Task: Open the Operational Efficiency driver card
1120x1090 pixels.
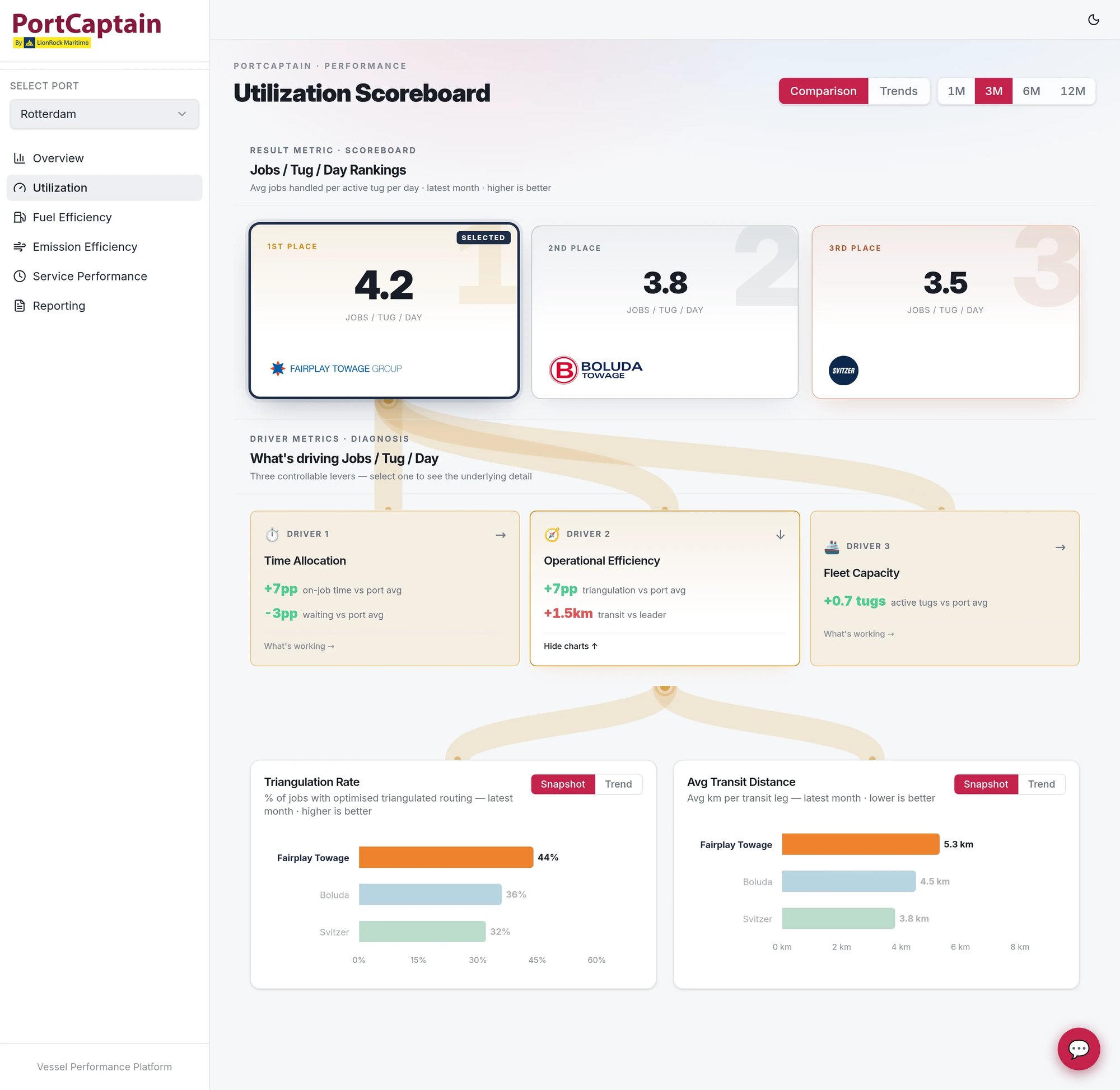Action: (x=664, y=588)
